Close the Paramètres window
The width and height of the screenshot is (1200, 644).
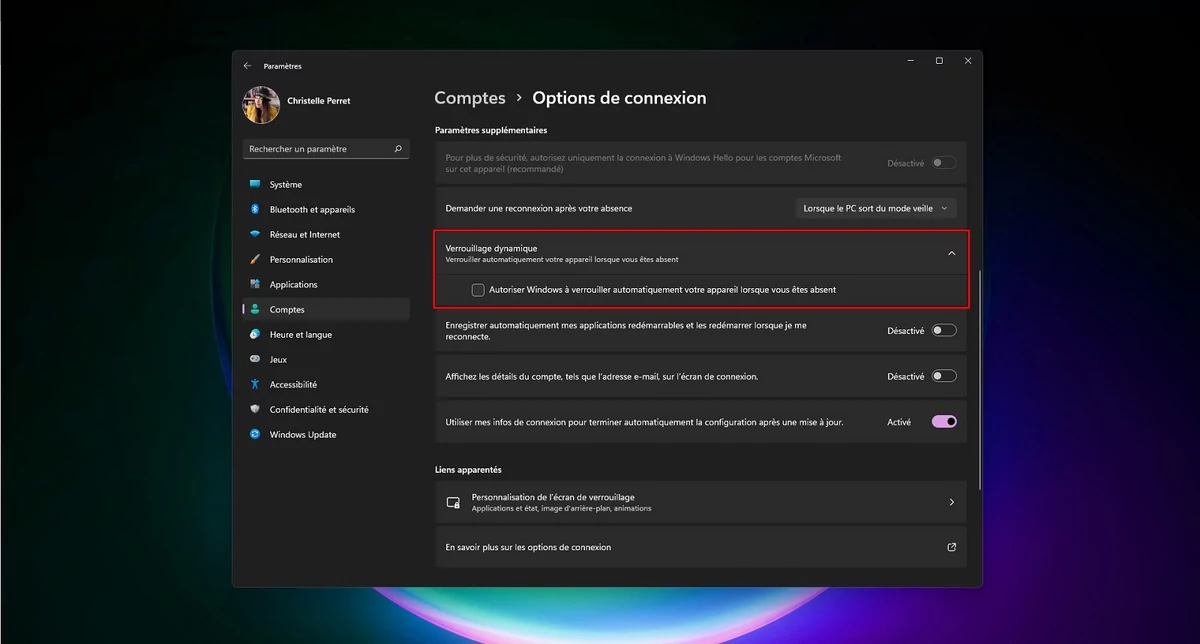point(968,61)
